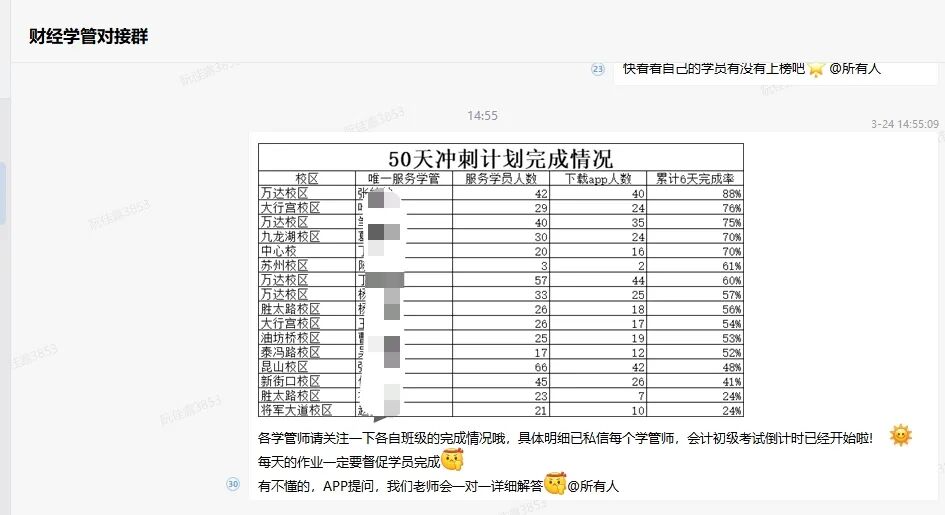Click 57 in the 服务学员人数 column
The image size is (945, 515).
tap(501, 280)
